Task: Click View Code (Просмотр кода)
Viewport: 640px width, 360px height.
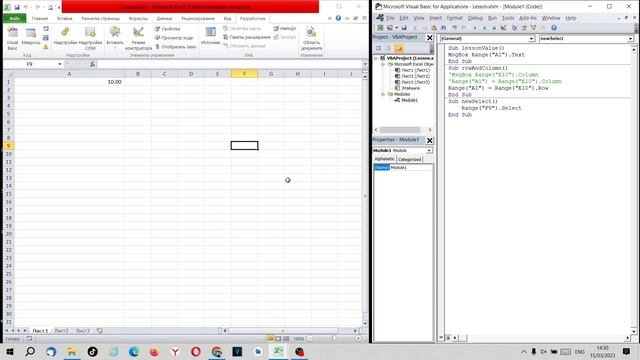Action: (x=174, y=38)
